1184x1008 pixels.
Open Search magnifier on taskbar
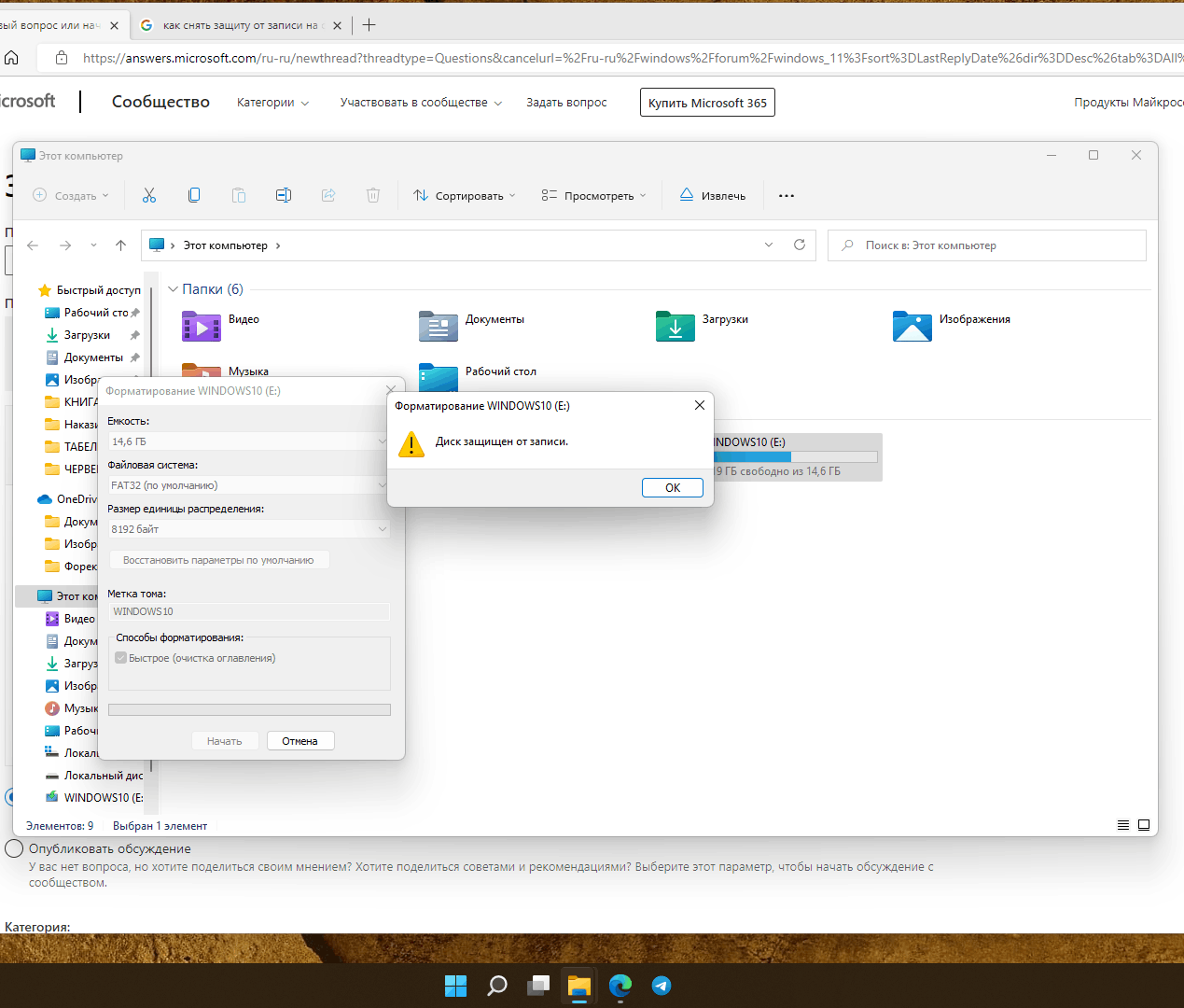click(x=497, y=986)
